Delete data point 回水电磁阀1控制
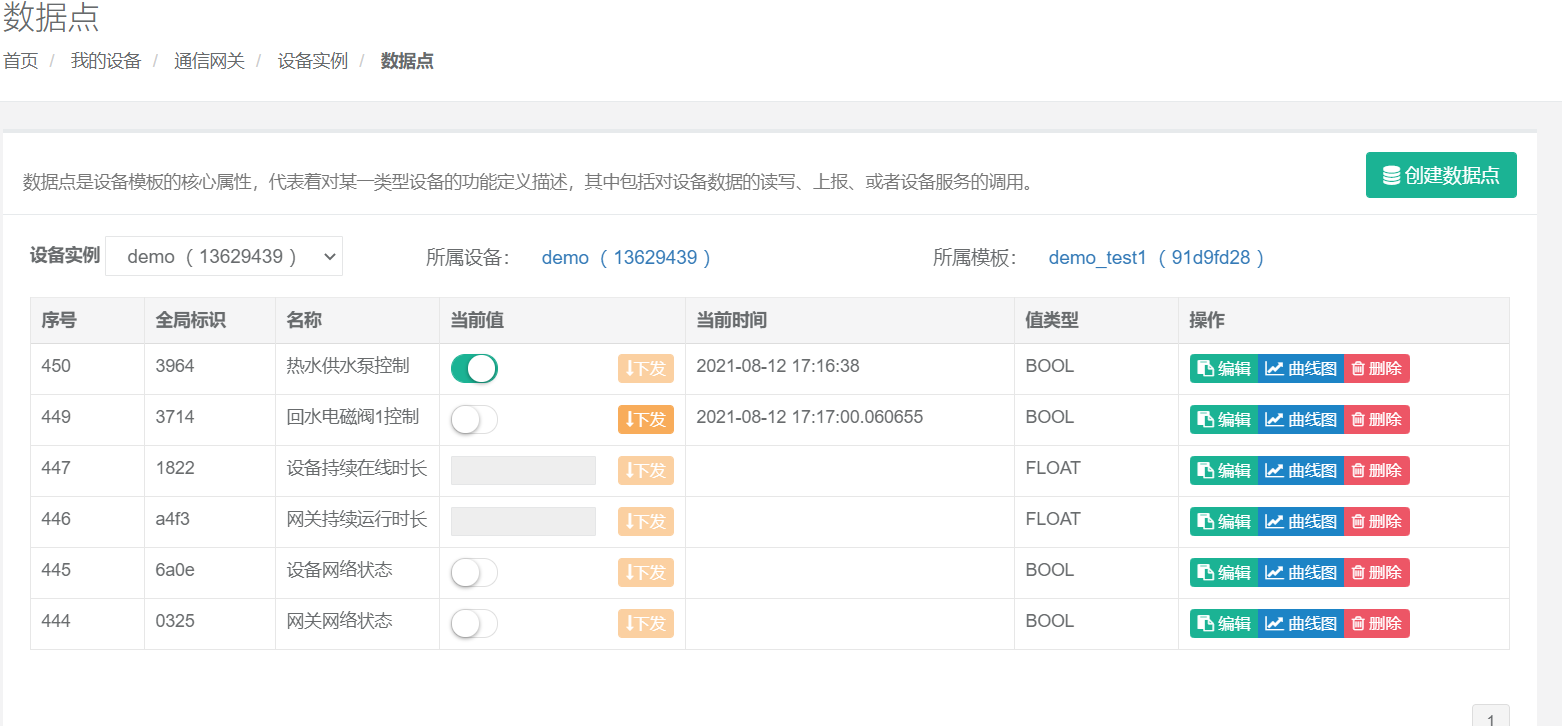This screenshot has height=726, width=1562. pyautogui.click(x=1377, y=419)
